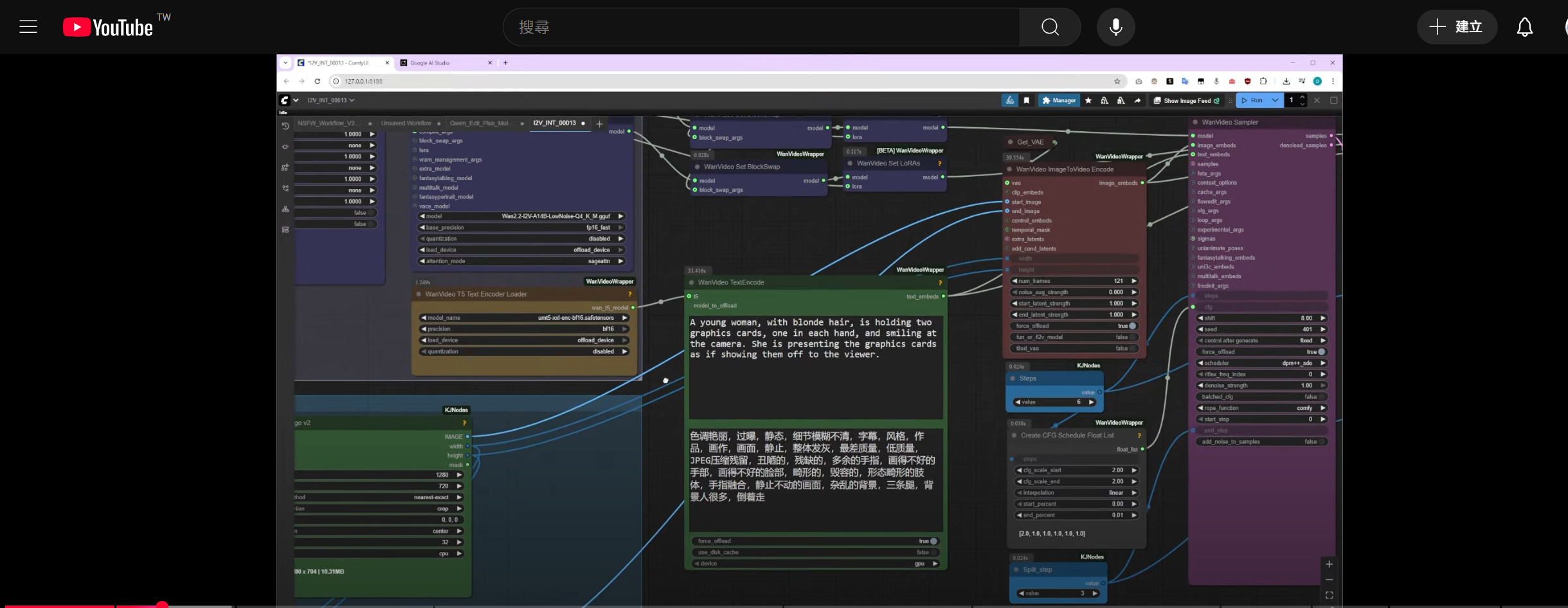Toggle force_offload in WanVideo TextEncode node
This screenshot has width=1568, height=608.
pyautogui.click(x=933, y=541)
